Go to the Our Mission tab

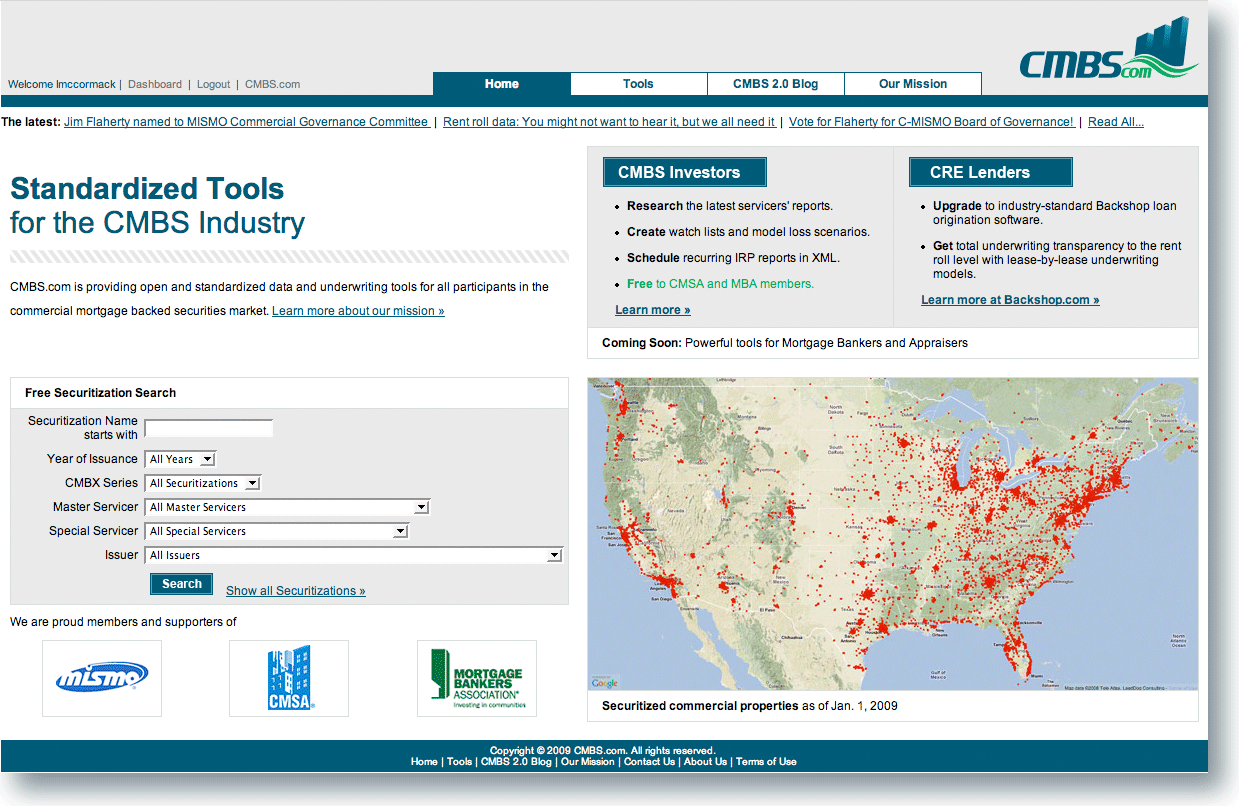[913, 84]
